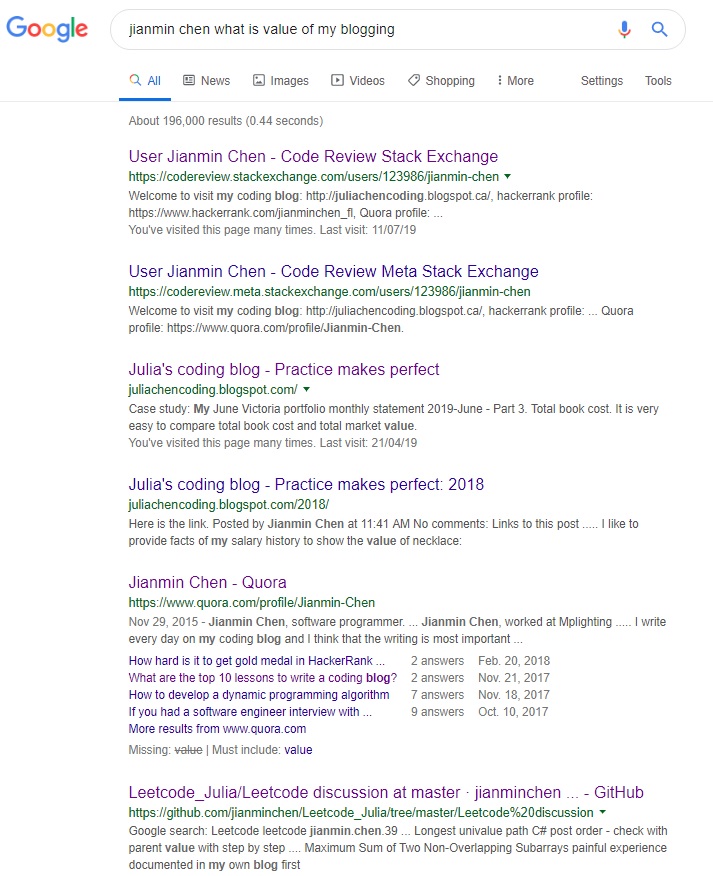Open search Tools options

658,80
